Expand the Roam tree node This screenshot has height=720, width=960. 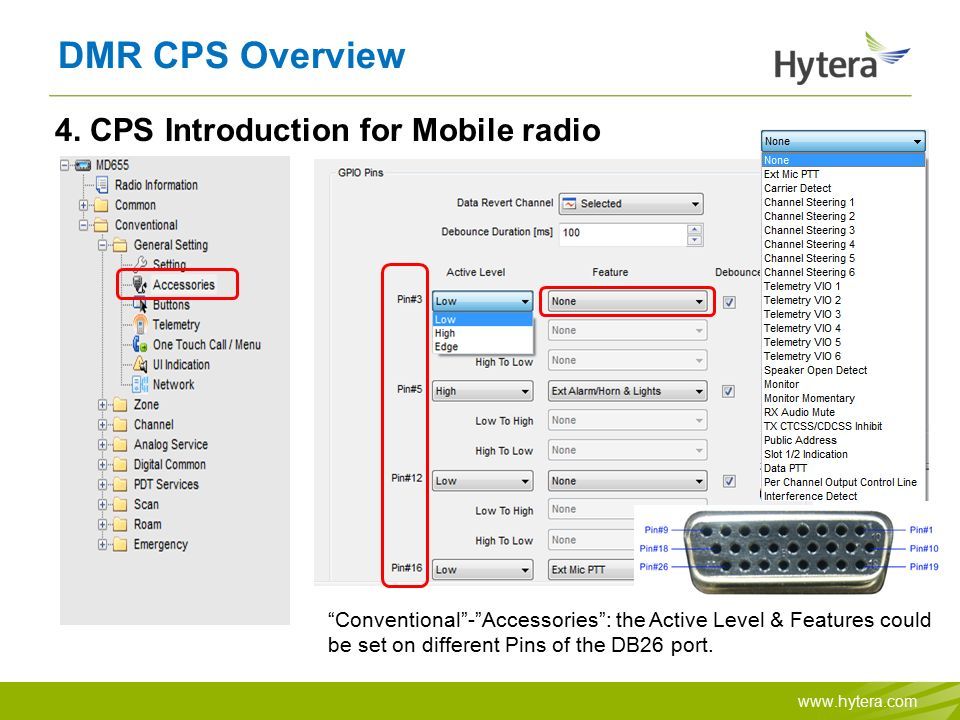102,525
